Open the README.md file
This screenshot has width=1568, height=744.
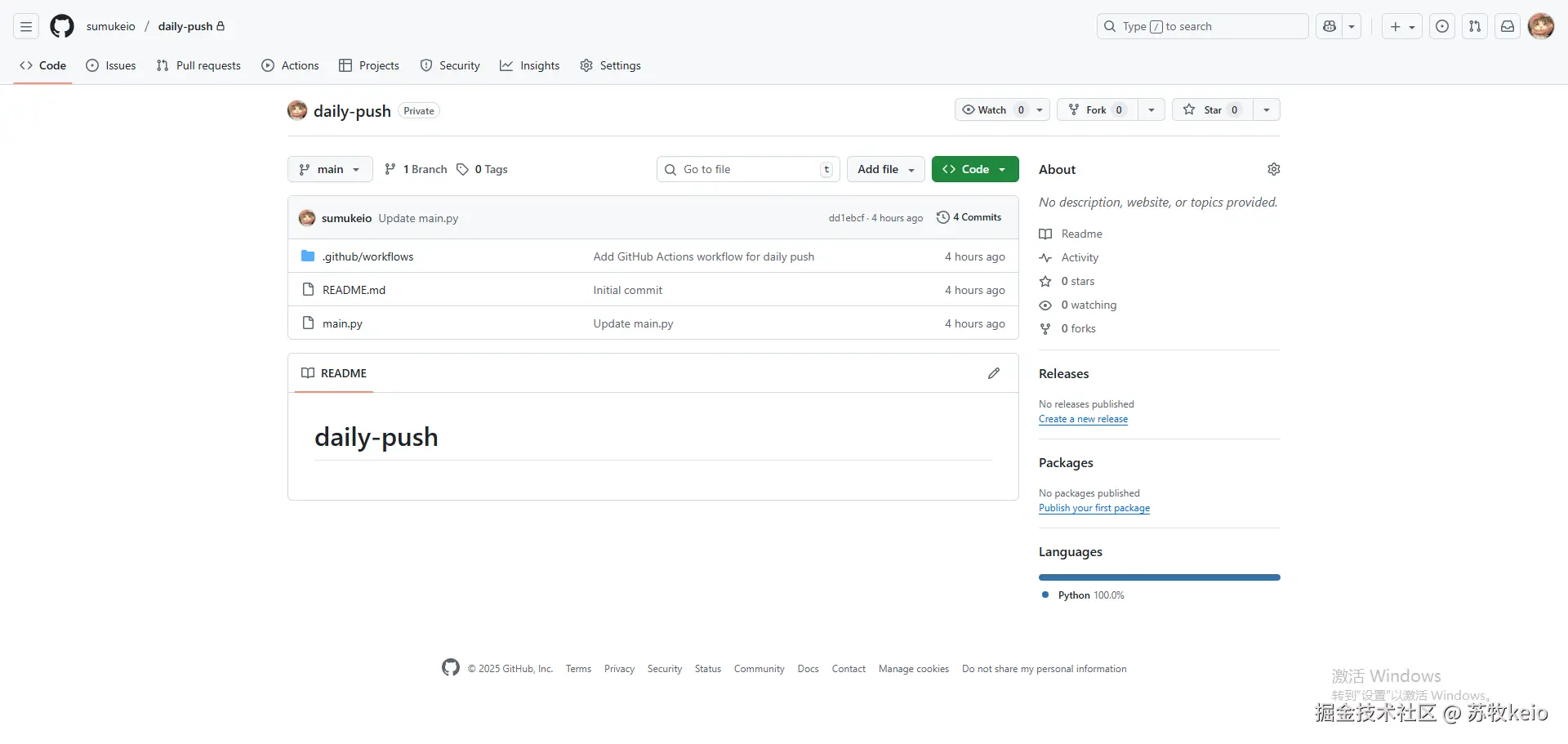354,290
